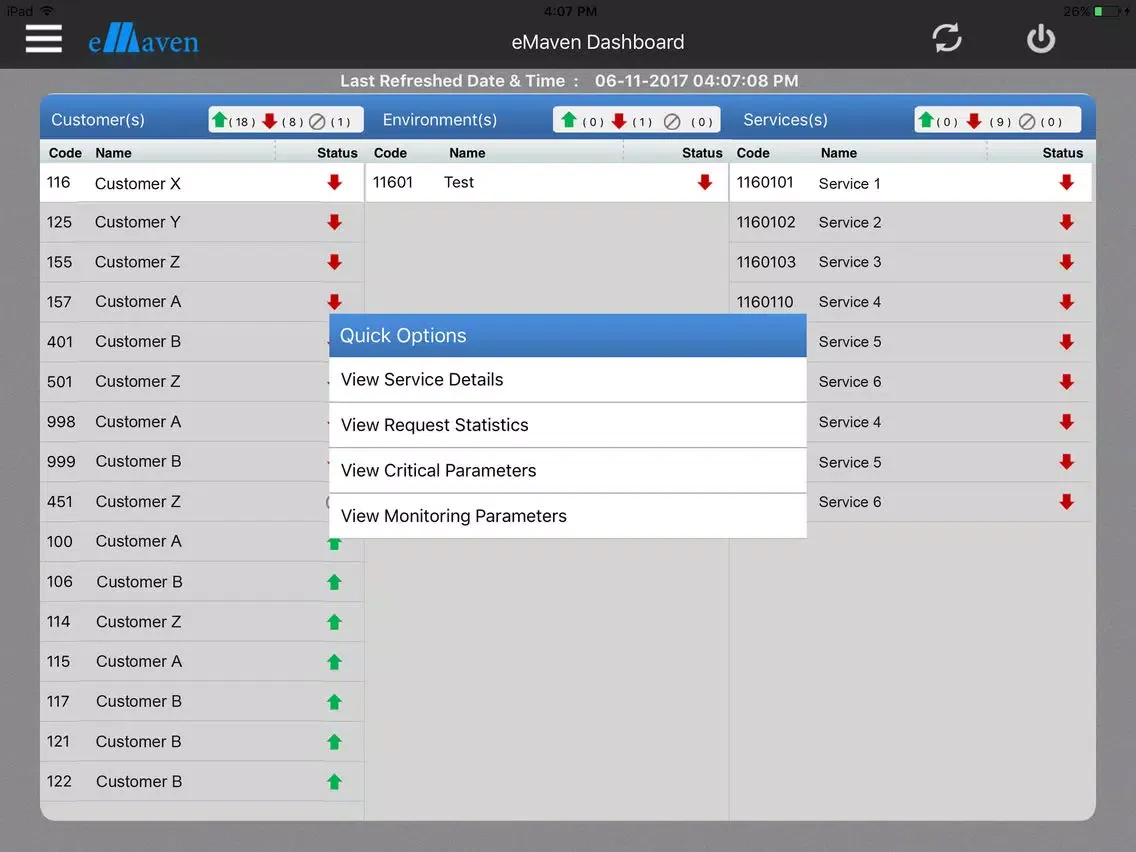Select customer row code 998

coord(185,422)
